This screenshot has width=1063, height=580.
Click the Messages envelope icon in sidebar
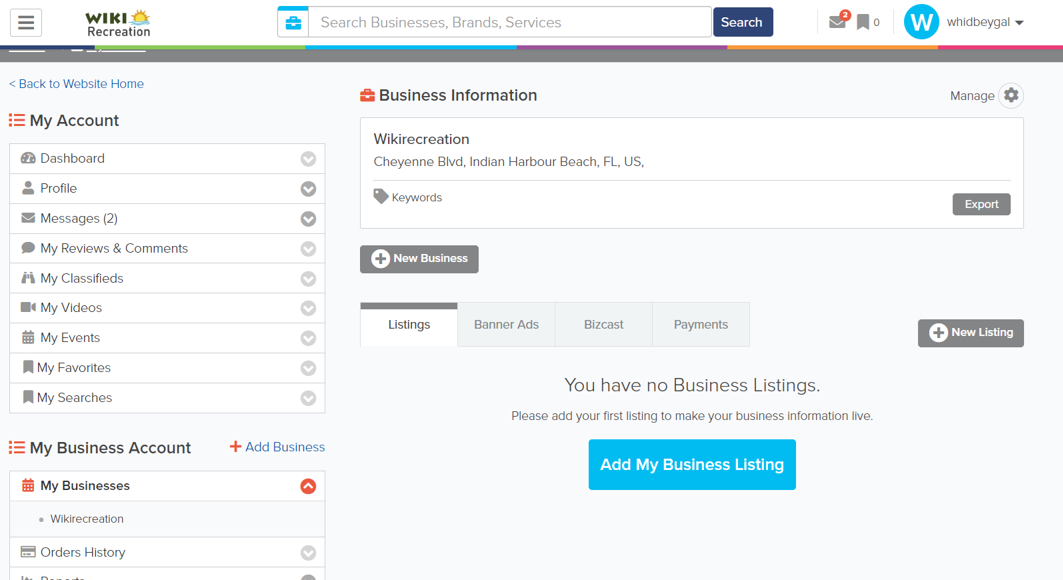pyautogui.click(x=28, y=218)
